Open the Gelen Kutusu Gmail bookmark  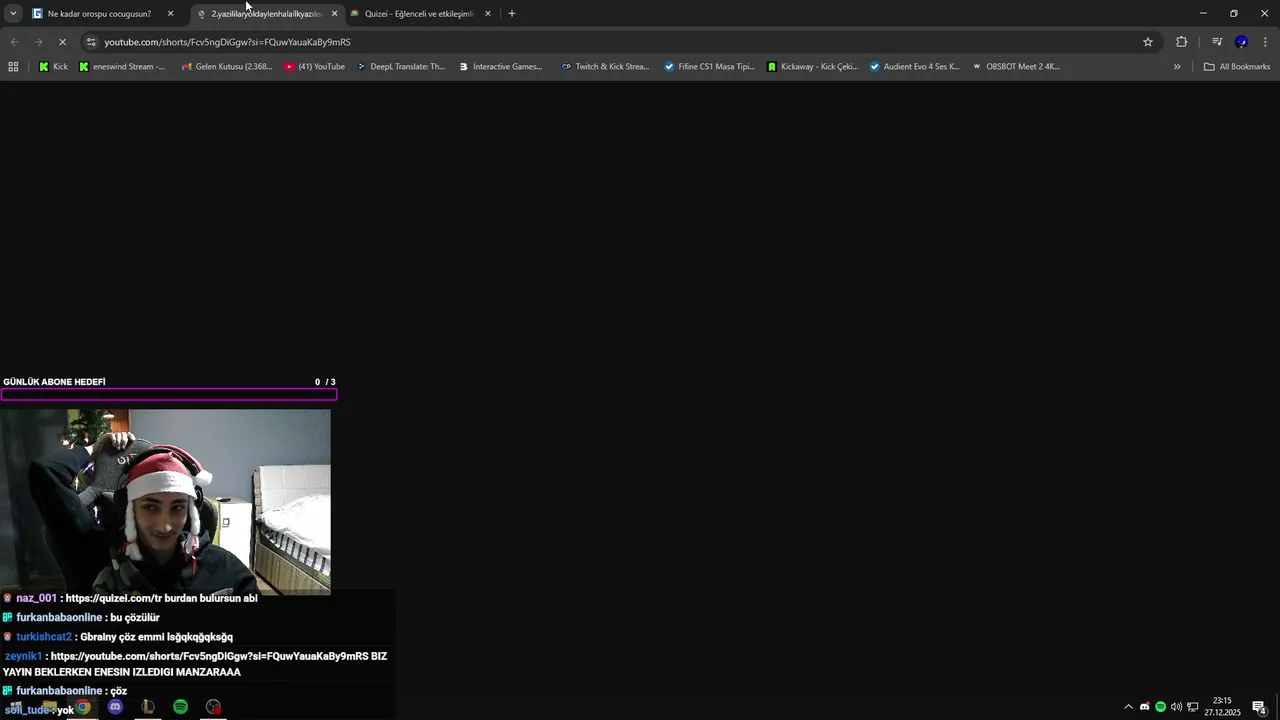click(226, 67)
